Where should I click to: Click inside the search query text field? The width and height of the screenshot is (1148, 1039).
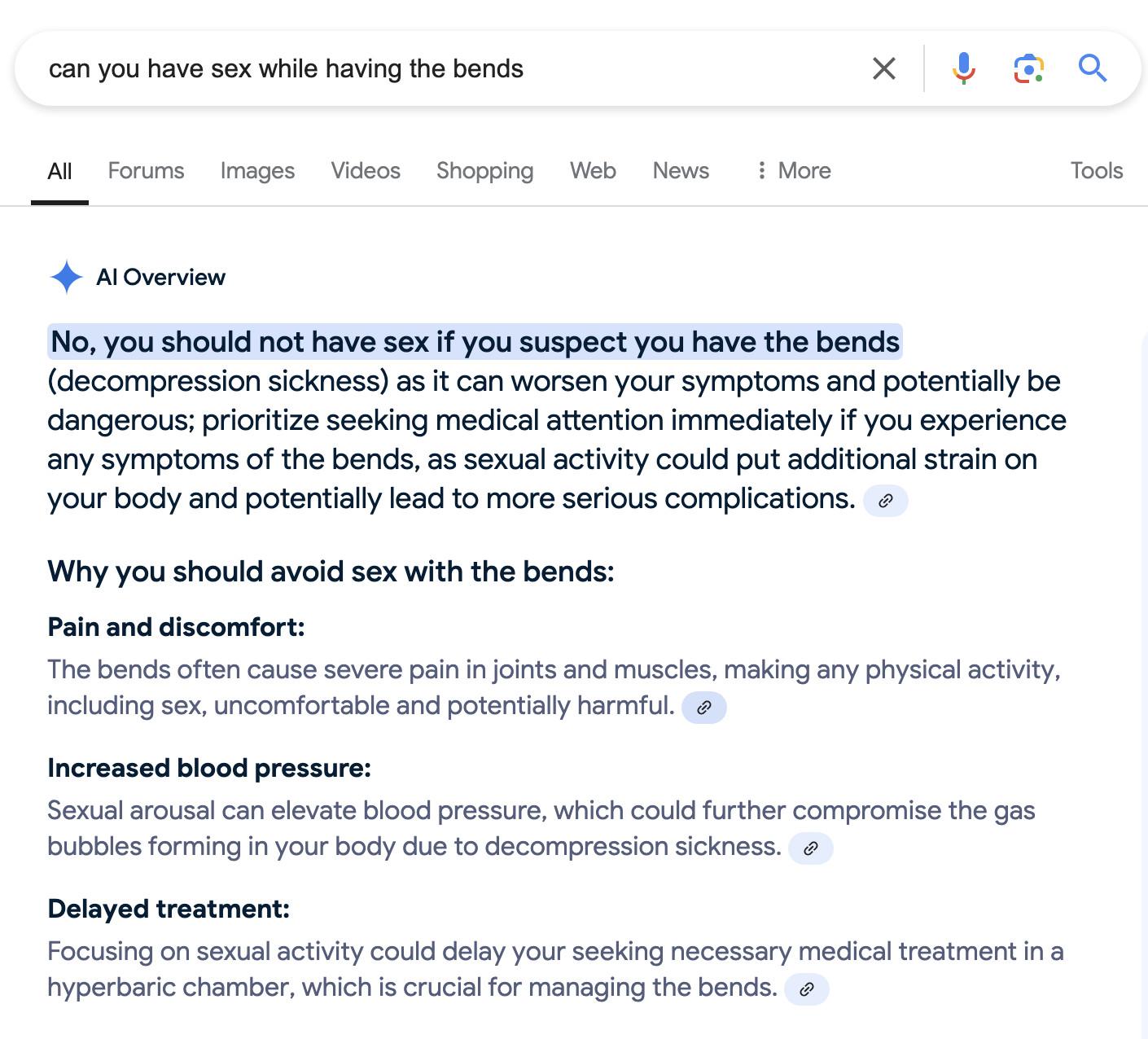coord(407,68)
